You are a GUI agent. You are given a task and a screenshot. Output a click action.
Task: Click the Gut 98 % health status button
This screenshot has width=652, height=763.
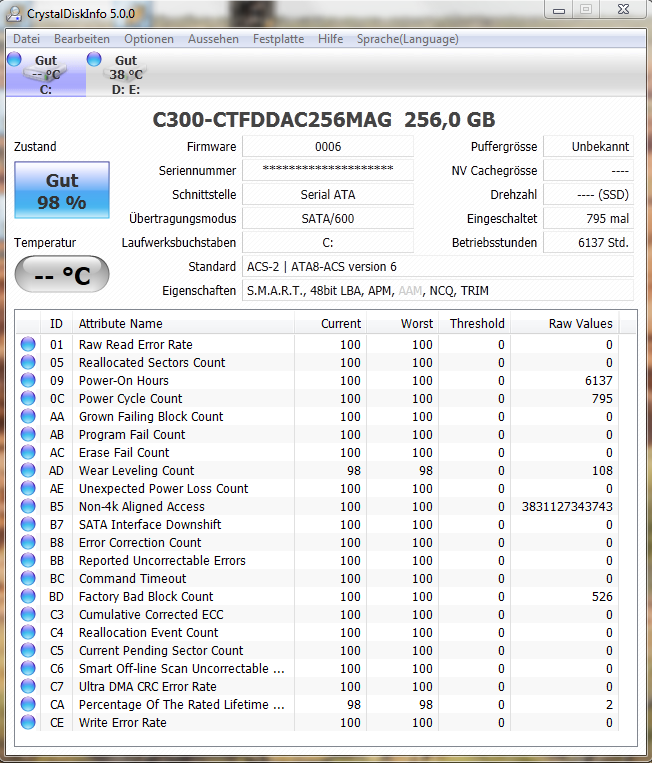pos(62,190)
